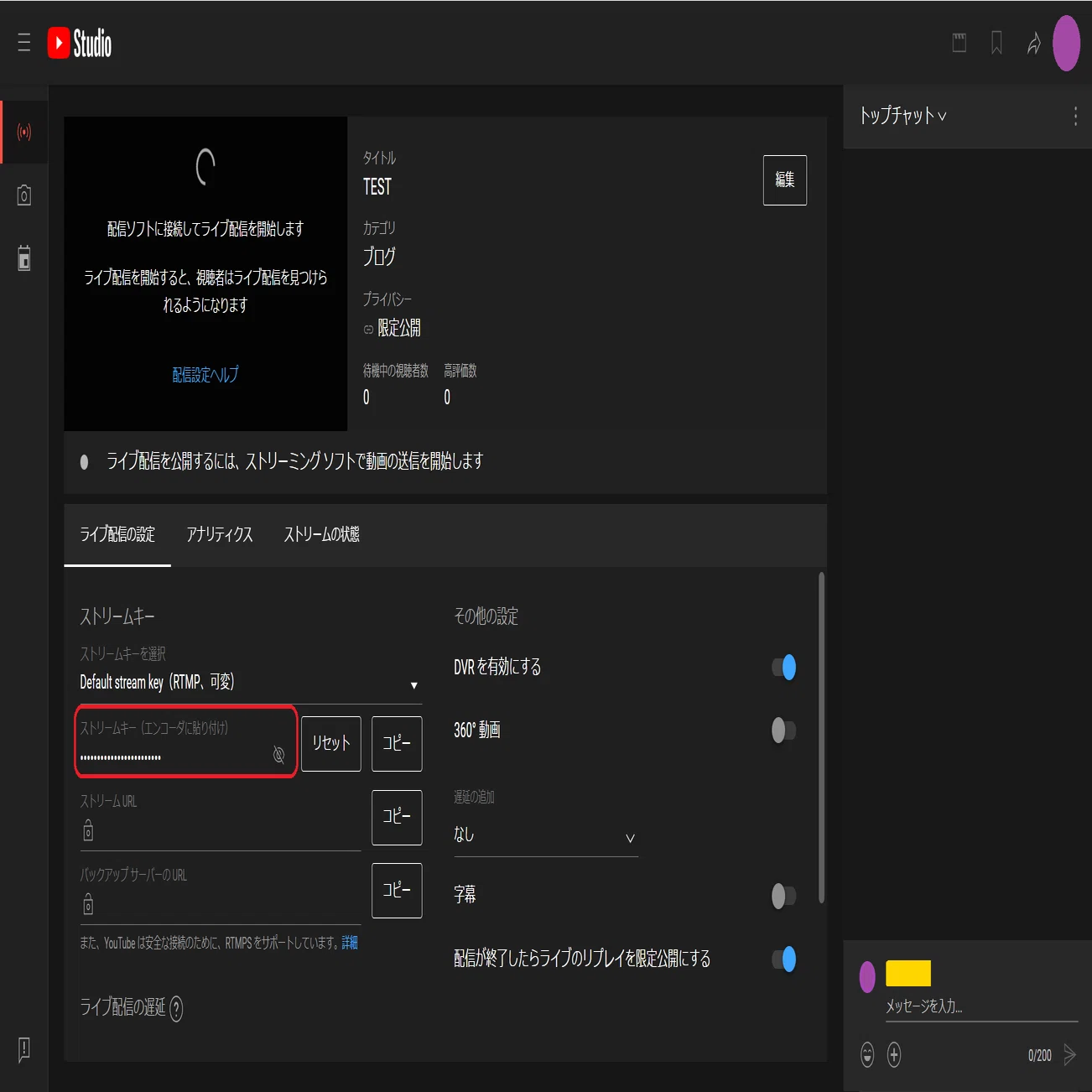1092x1092 pixels.
Task: Reveal the stream key with eye icon
Action: click(279, 755)
